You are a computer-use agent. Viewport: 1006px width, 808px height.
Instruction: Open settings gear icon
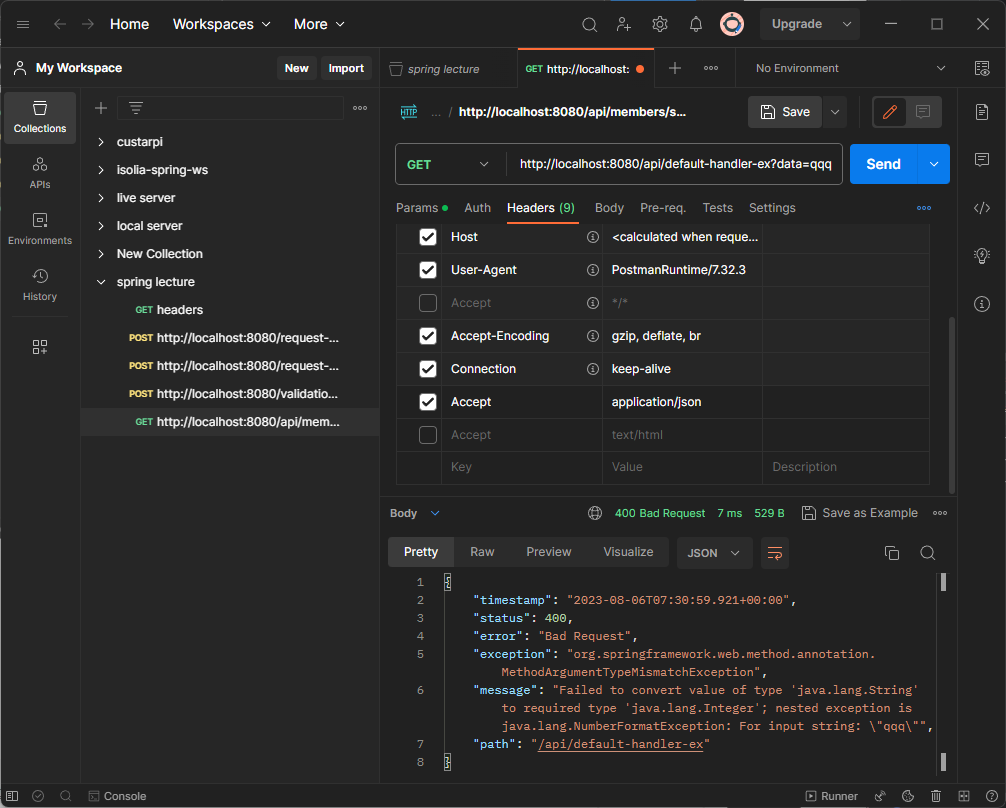660,24
